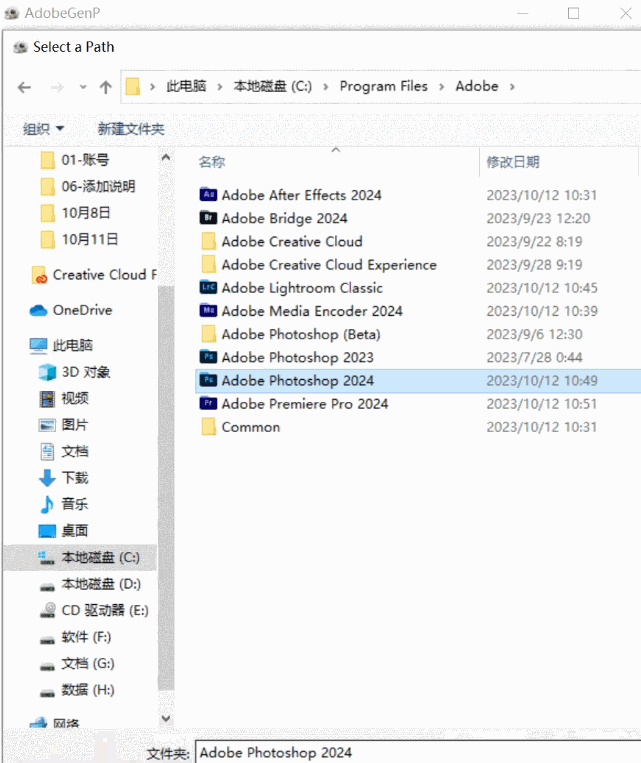Open the 组织 dropdown menu

[43, 129]
